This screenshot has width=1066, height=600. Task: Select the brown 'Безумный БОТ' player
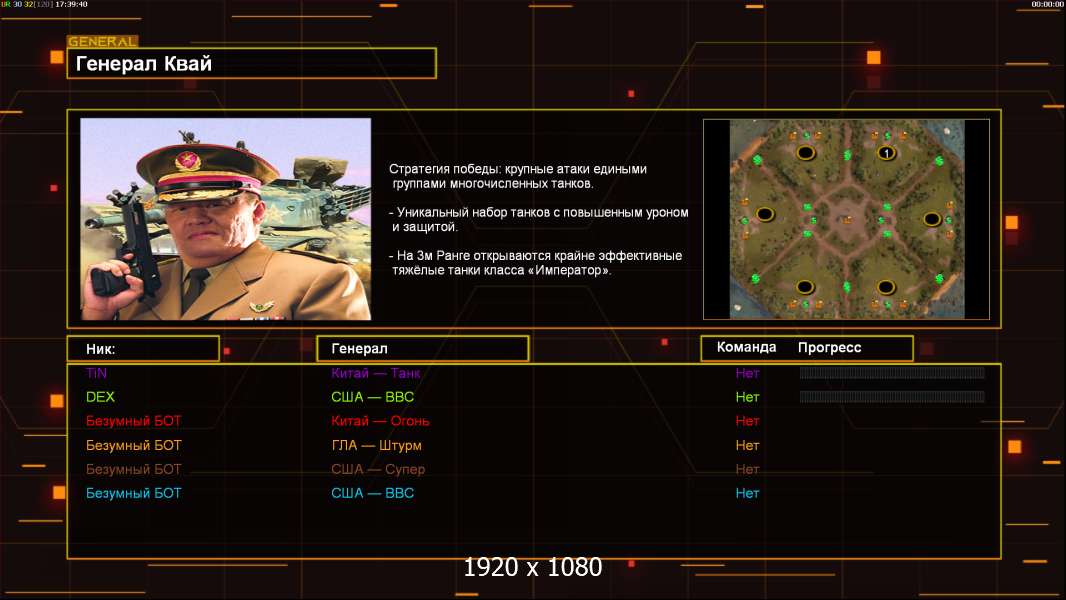tap(134, 470)
